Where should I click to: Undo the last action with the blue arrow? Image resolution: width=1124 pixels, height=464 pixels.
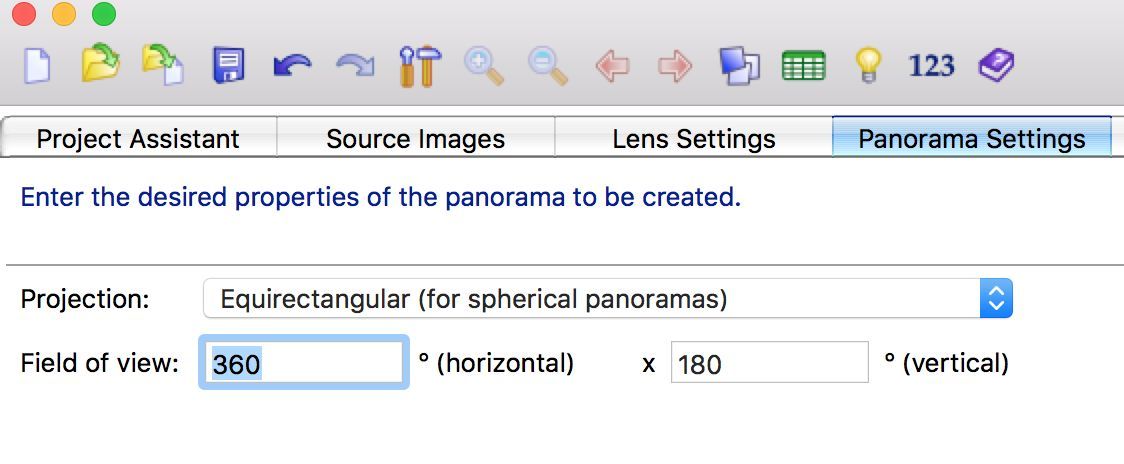click(292, 67)
